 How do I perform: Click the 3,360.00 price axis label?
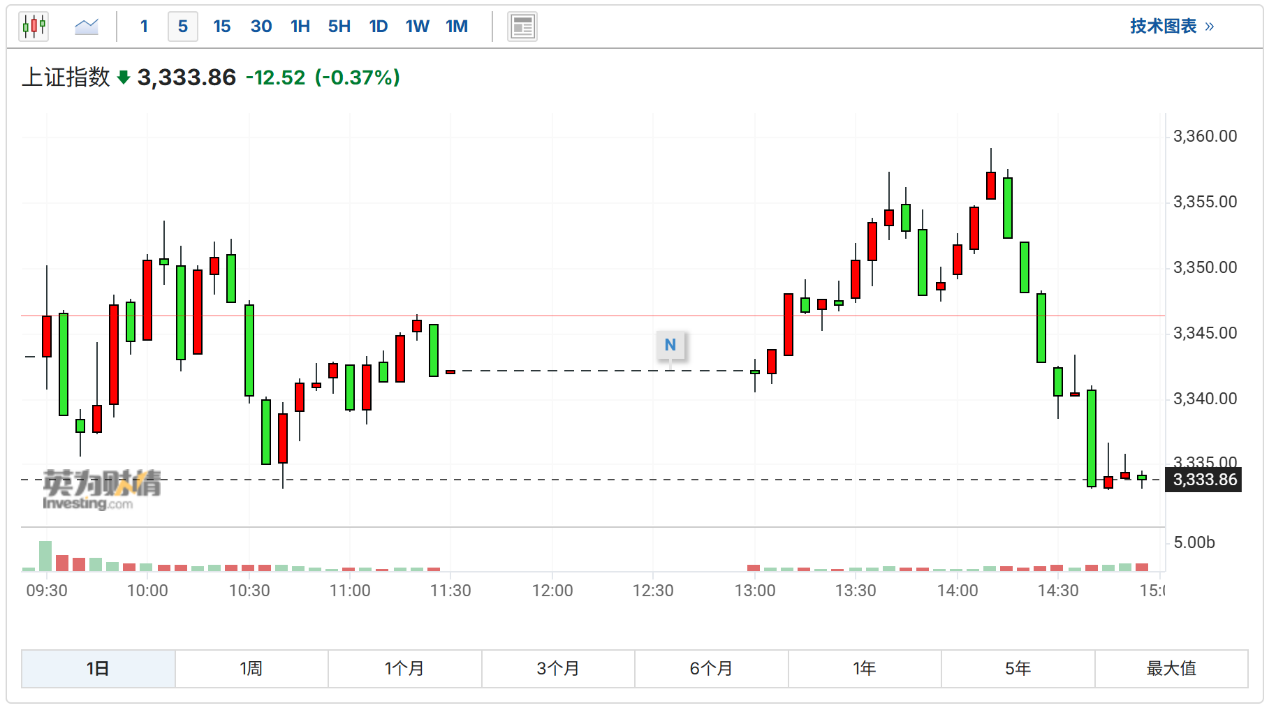click(1205, 136)
